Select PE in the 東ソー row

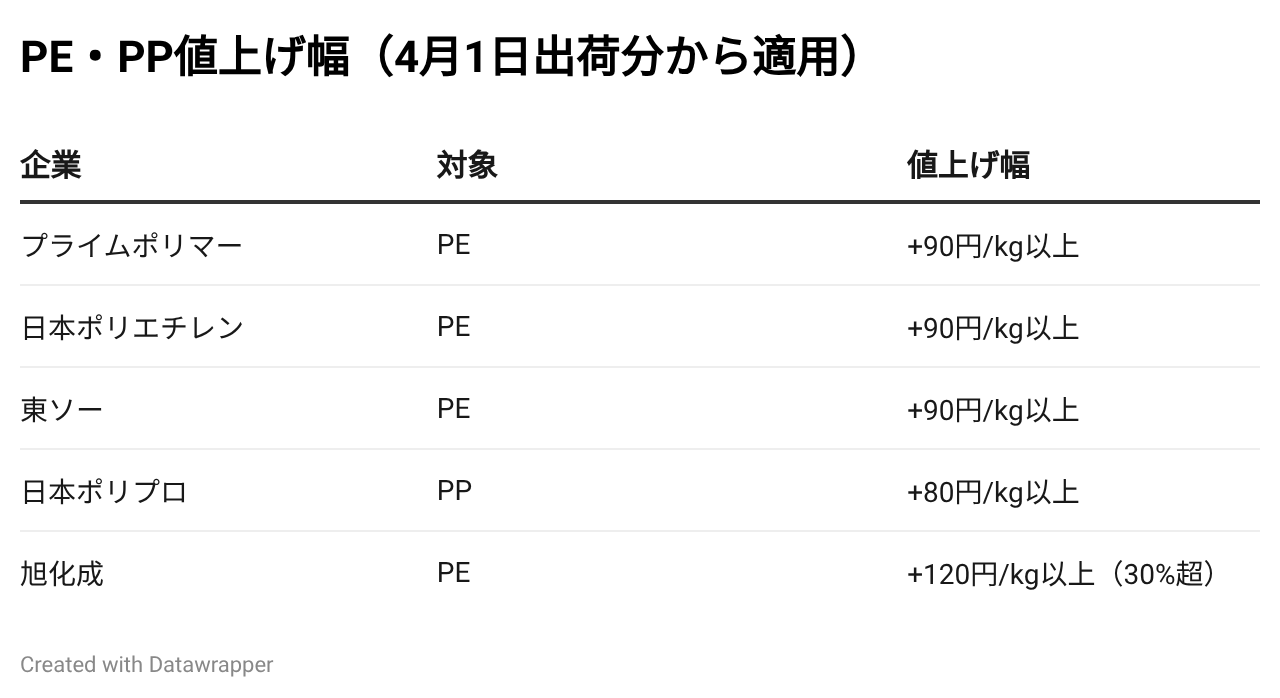453,409
